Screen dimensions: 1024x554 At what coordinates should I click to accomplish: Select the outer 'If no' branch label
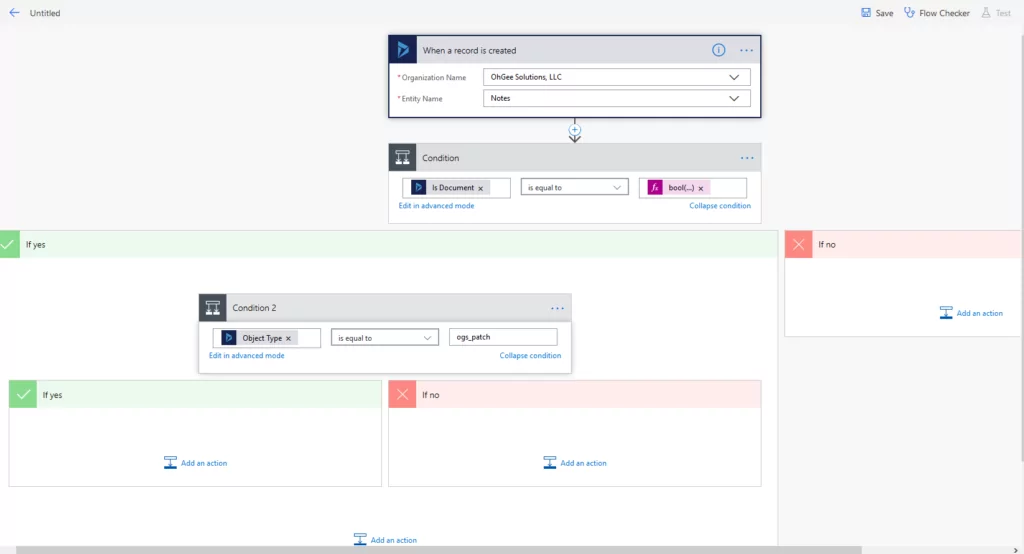(x=827, y=244)
